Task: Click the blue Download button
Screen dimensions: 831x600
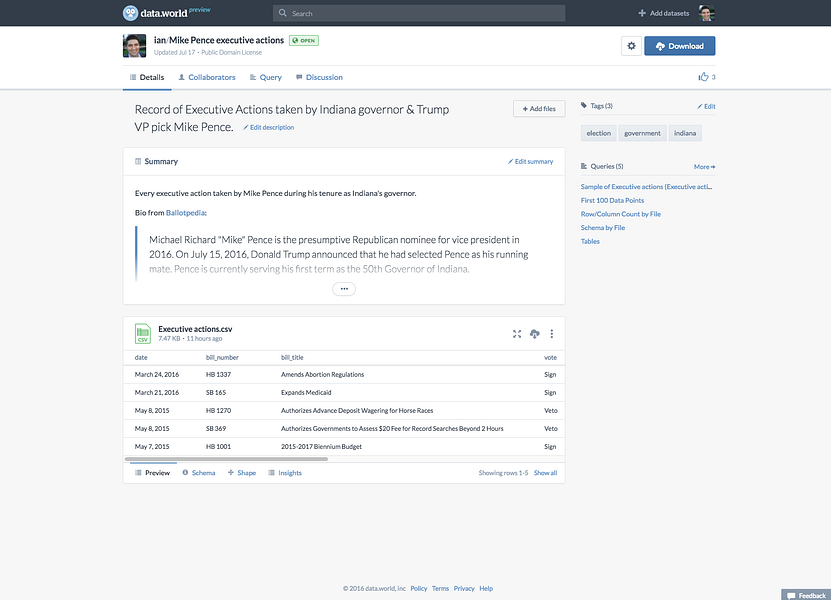Action: pyautogui.click(x=679, y=46)
